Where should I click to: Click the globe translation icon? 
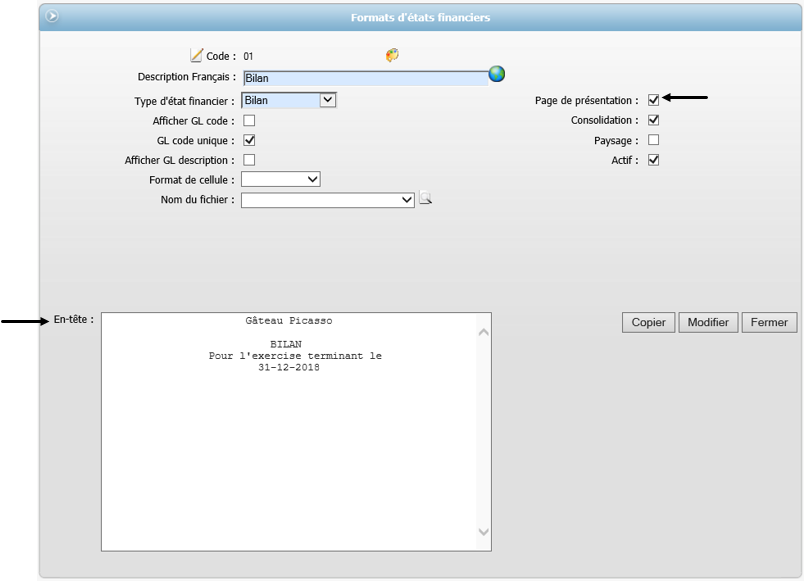click(x=497, y=74)
